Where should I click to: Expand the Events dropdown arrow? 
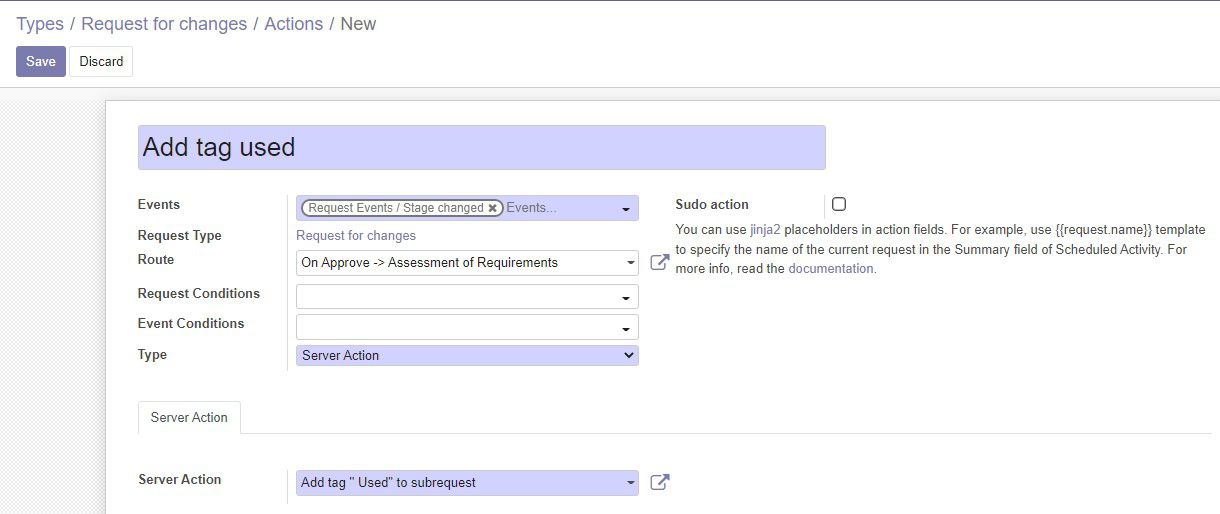[626, 209]
